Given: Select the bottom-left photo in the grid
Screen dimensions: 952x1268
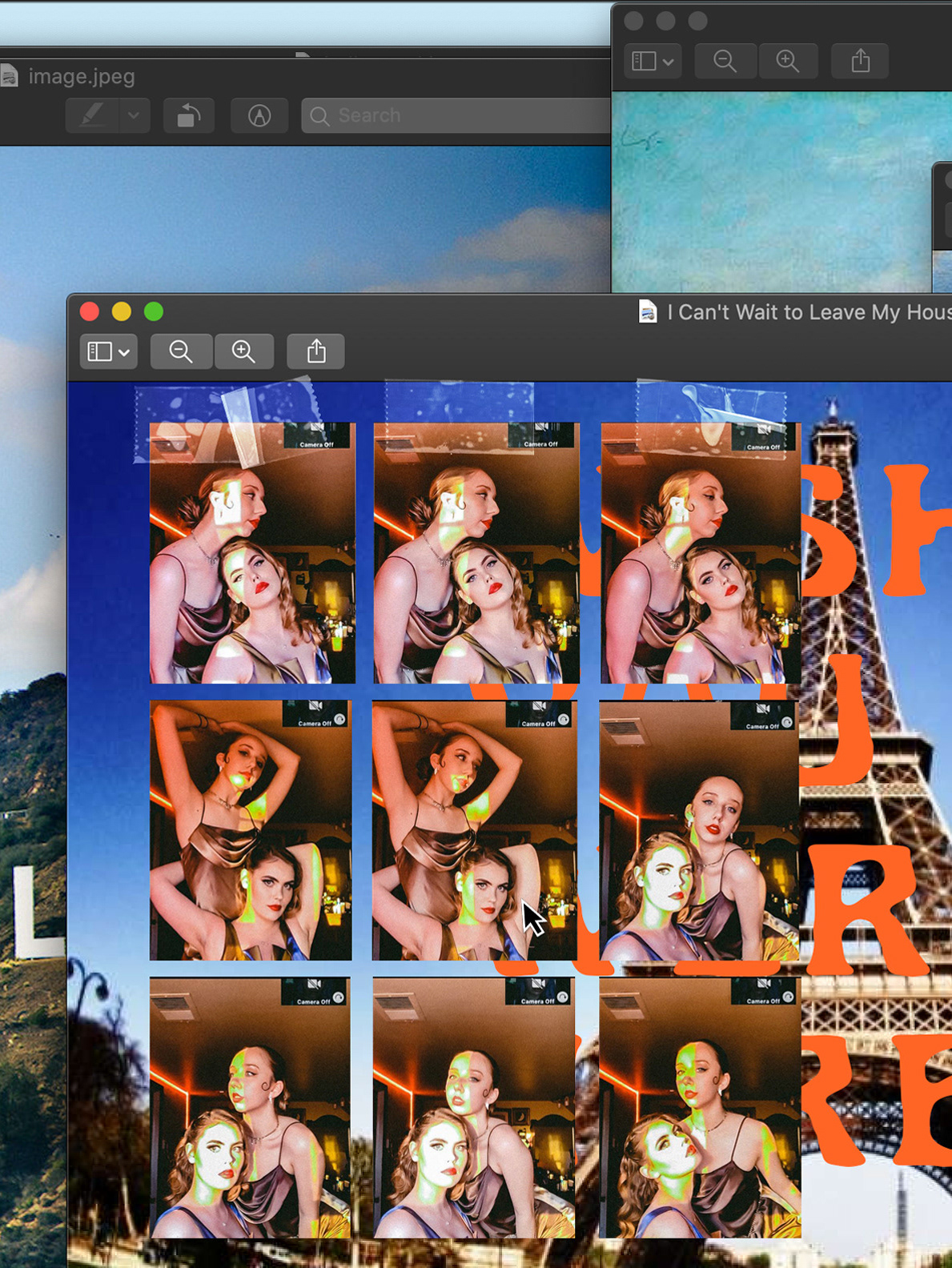Looking at the screenshot, I should (x=250, y=1108).
